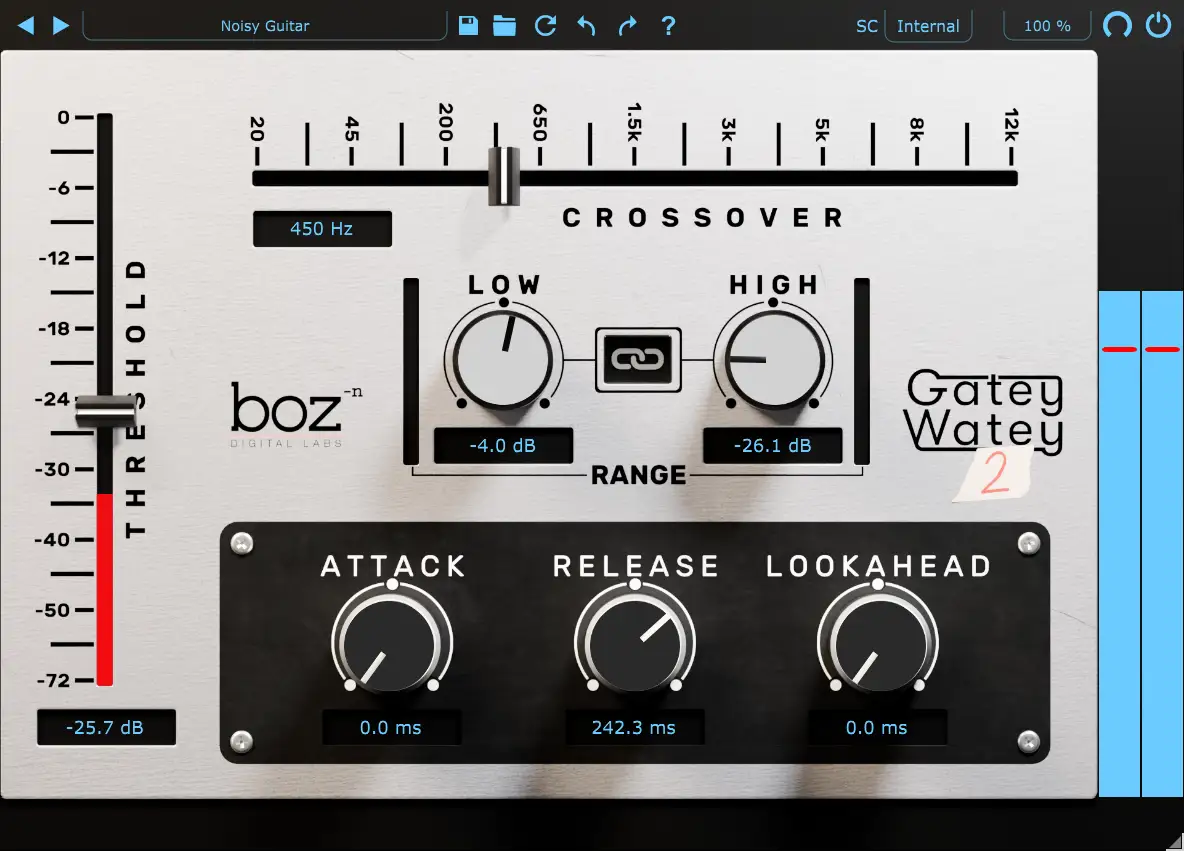Redo the last undone change
Screen dimensions: 1184x851
(x=627, y=26)
